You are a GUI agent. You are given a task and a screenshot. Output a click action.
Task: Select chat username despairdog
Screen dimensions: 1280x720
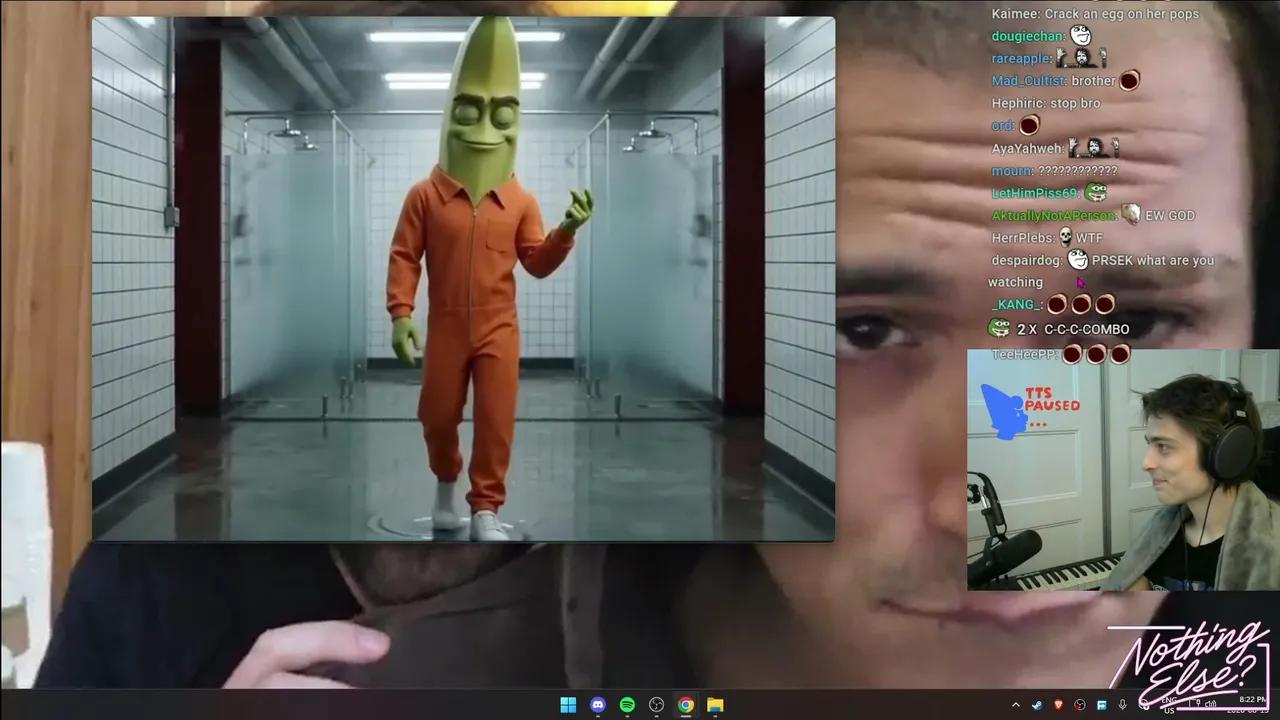pos(1026,260)
